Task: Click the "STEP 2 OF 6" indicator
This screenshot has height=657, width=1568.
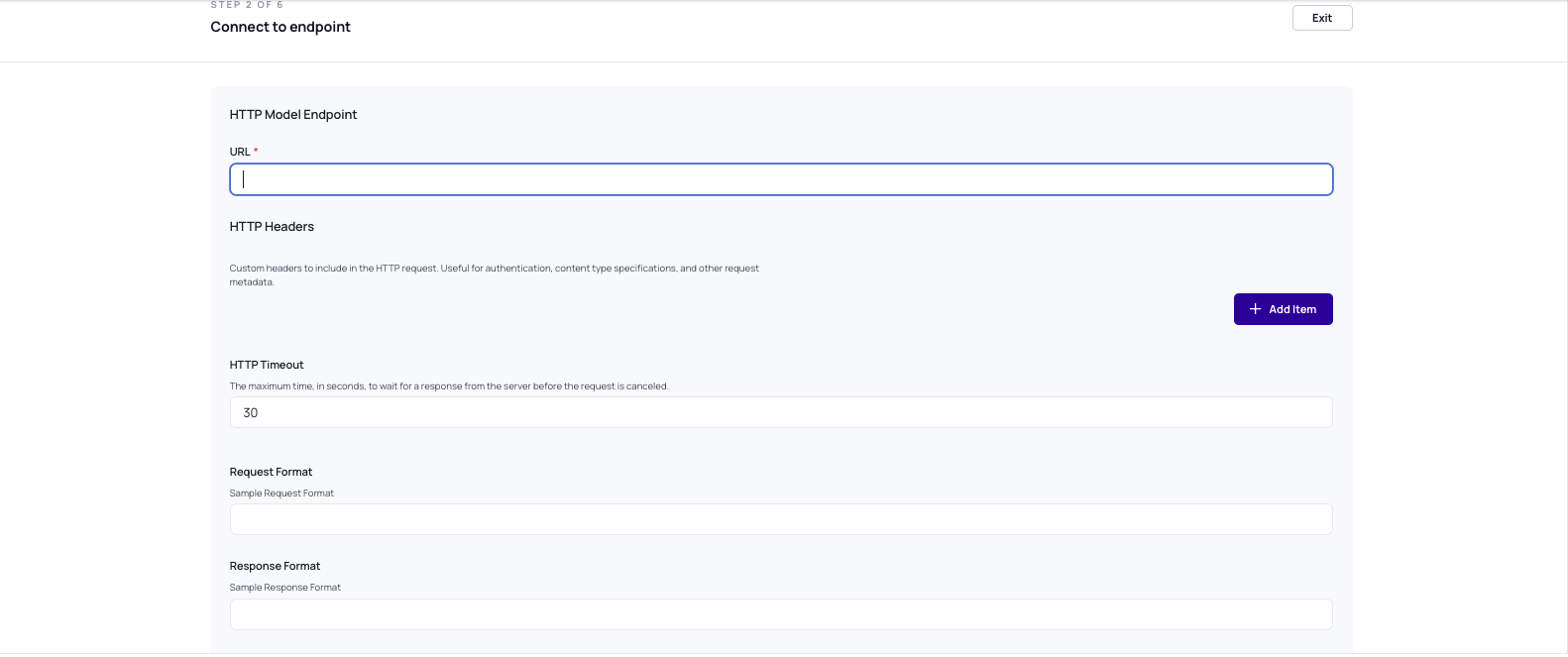Action: pyautogui.click(x=247, y=5)
